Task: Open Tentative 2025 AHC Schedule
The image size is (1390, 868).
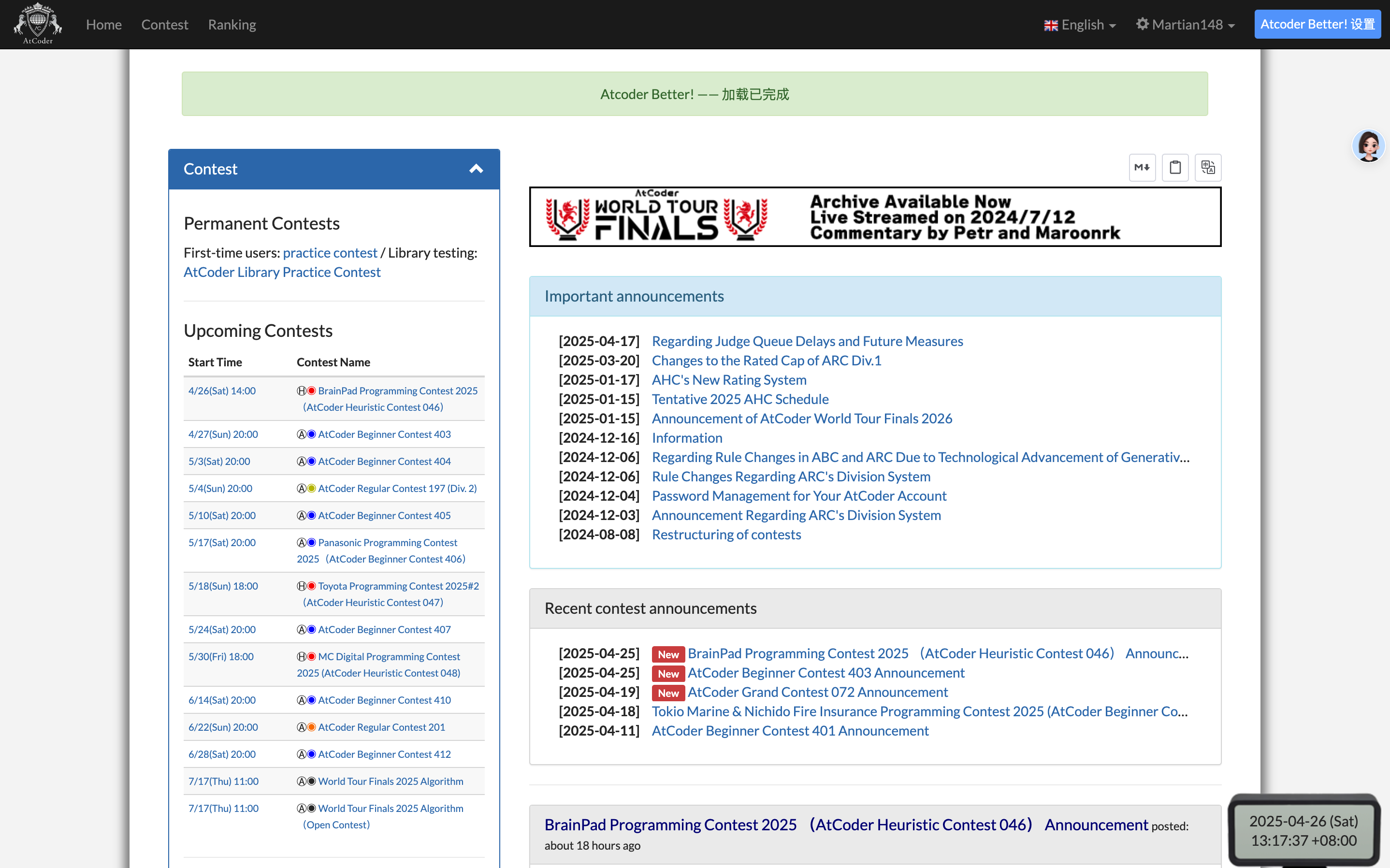Action: tap(740, 399)
